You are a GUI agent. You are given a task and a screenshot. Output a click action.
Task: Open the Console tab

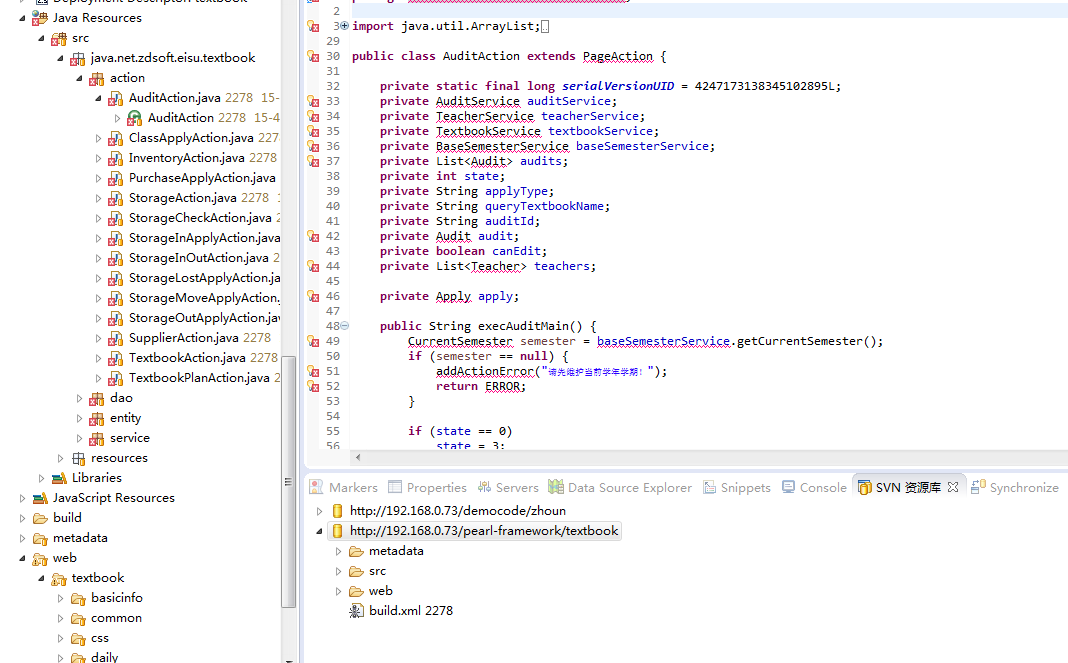[814, 488]
